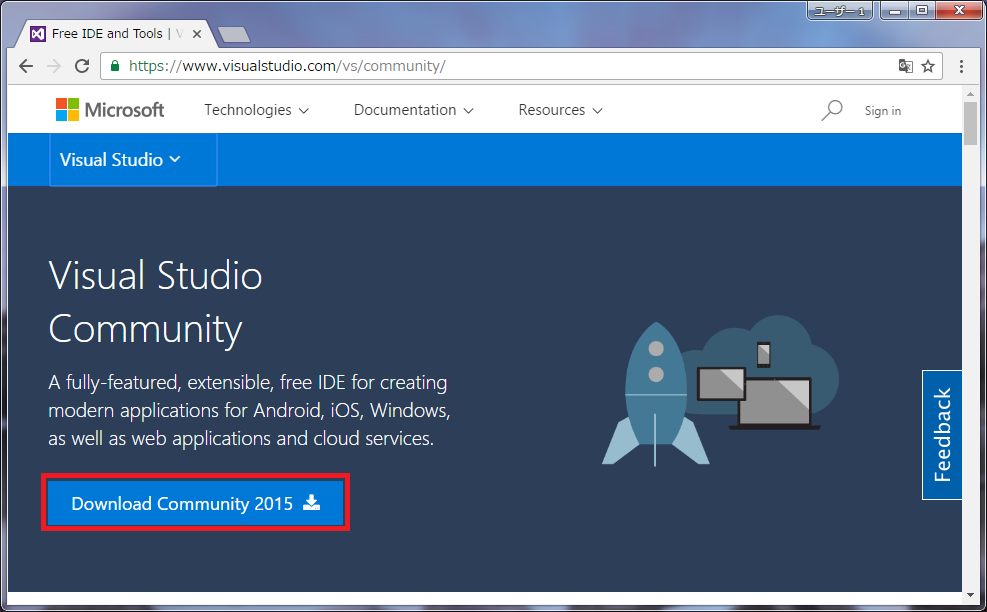This screenshot has width=987, height=612.
Task: Bookmark the page with star icon
Action: 928,66
